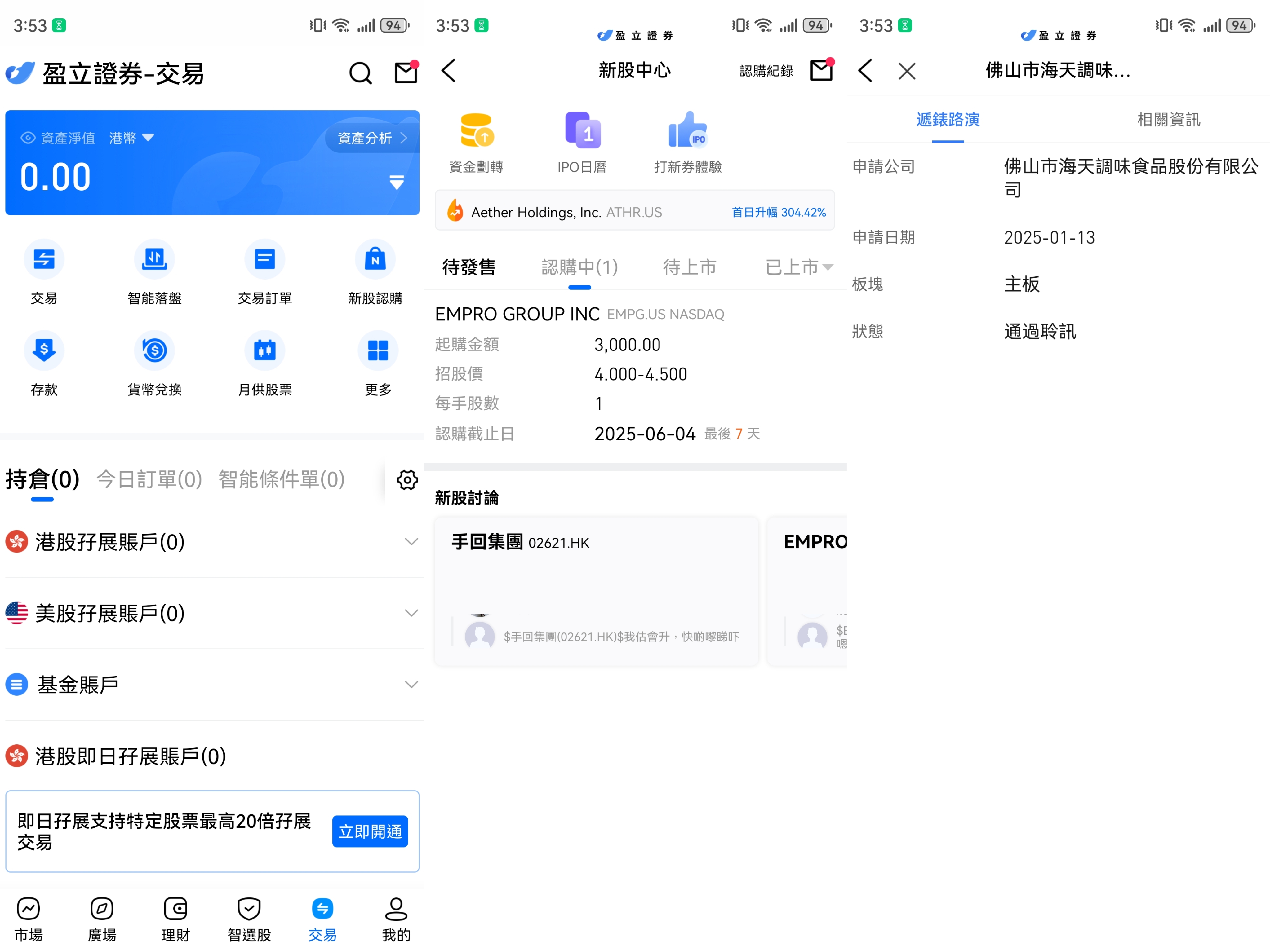Image resolution: width=1270 pixels, height=952 pixels.
Task: Open 港股即日孖展賬戶(0) row
Action: click(x=212, y=756)
